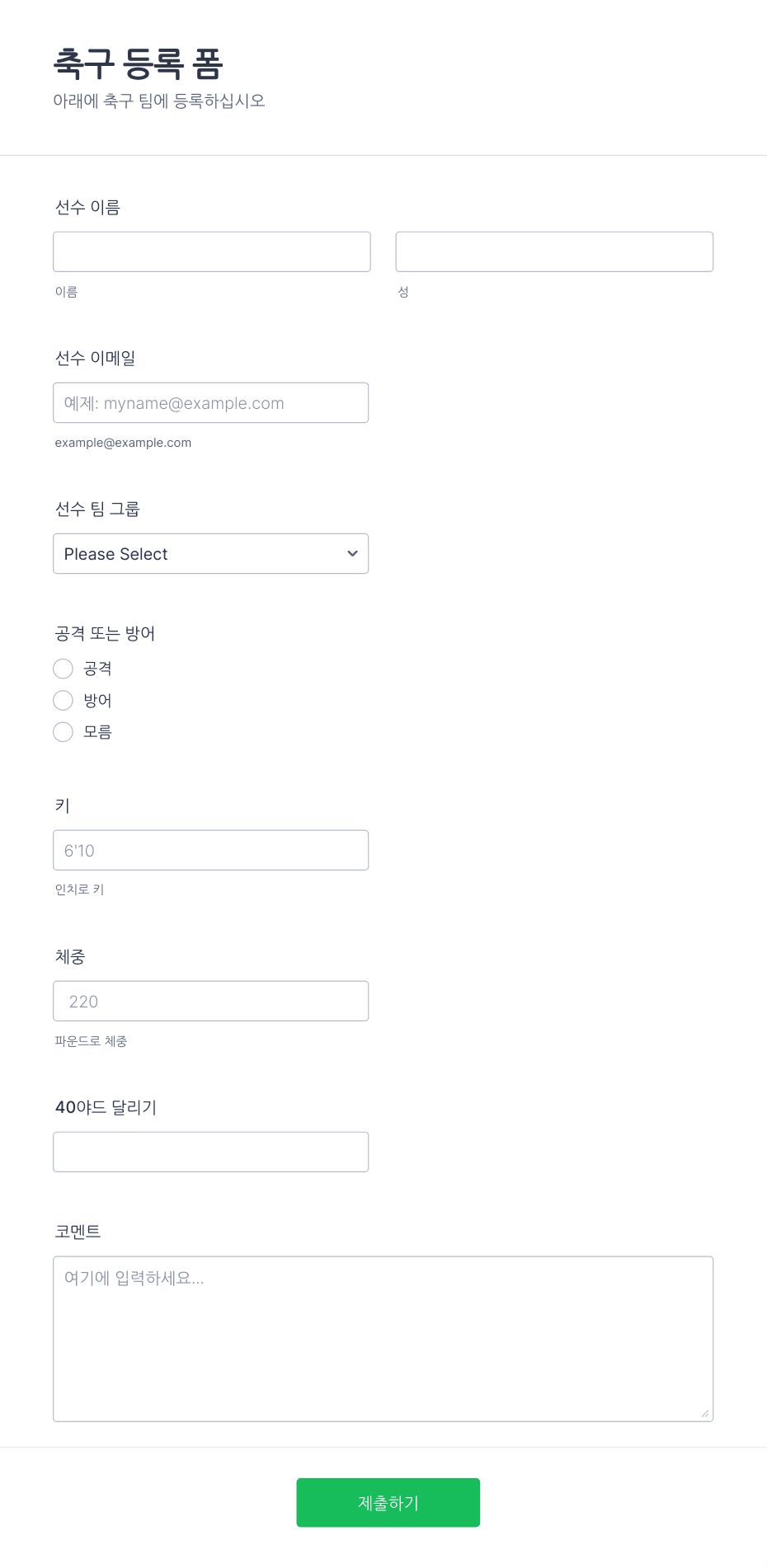The image size is (767, 1568).
Task: Click the last name (성) input field
Action: pos(554,251)
